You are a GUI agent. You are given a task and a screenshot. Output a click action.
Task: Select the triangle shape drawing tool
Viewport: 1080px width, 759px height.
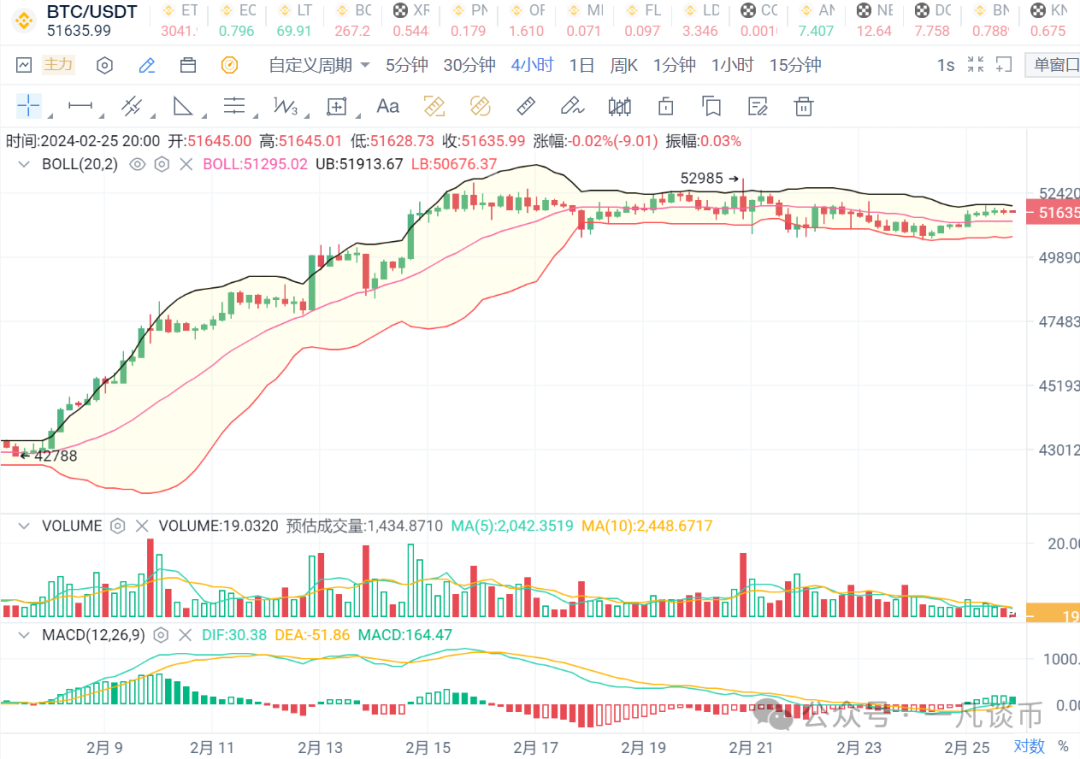pos(183,106)
